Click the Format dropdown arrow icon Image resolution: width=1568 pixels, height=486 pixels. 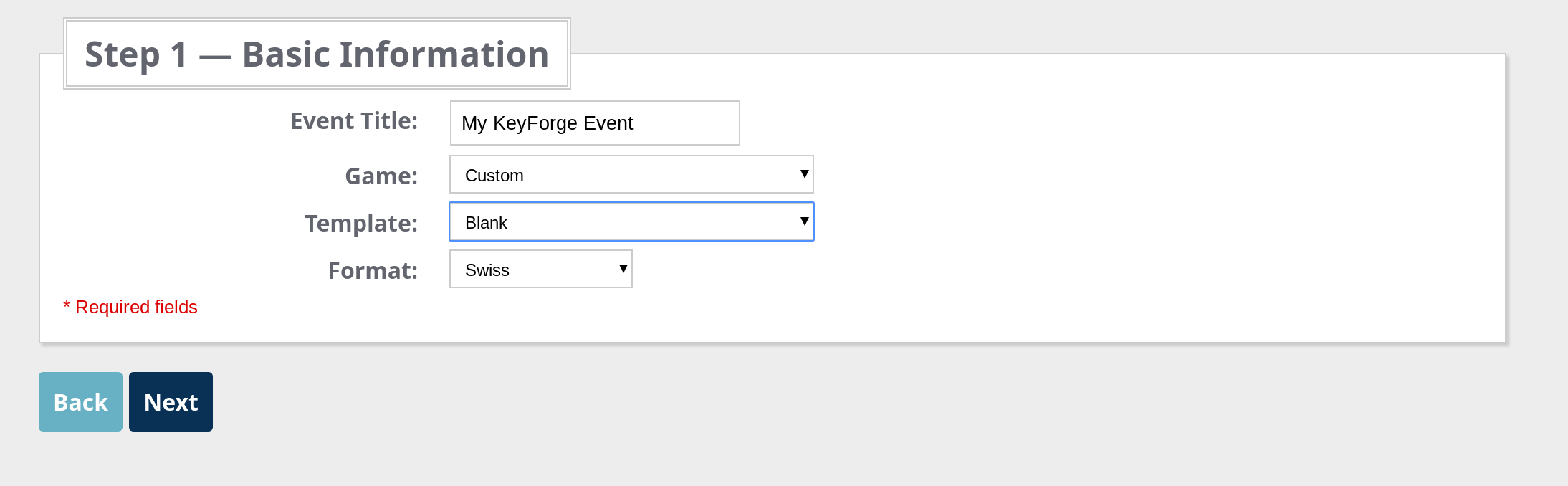tap(623, 269)
